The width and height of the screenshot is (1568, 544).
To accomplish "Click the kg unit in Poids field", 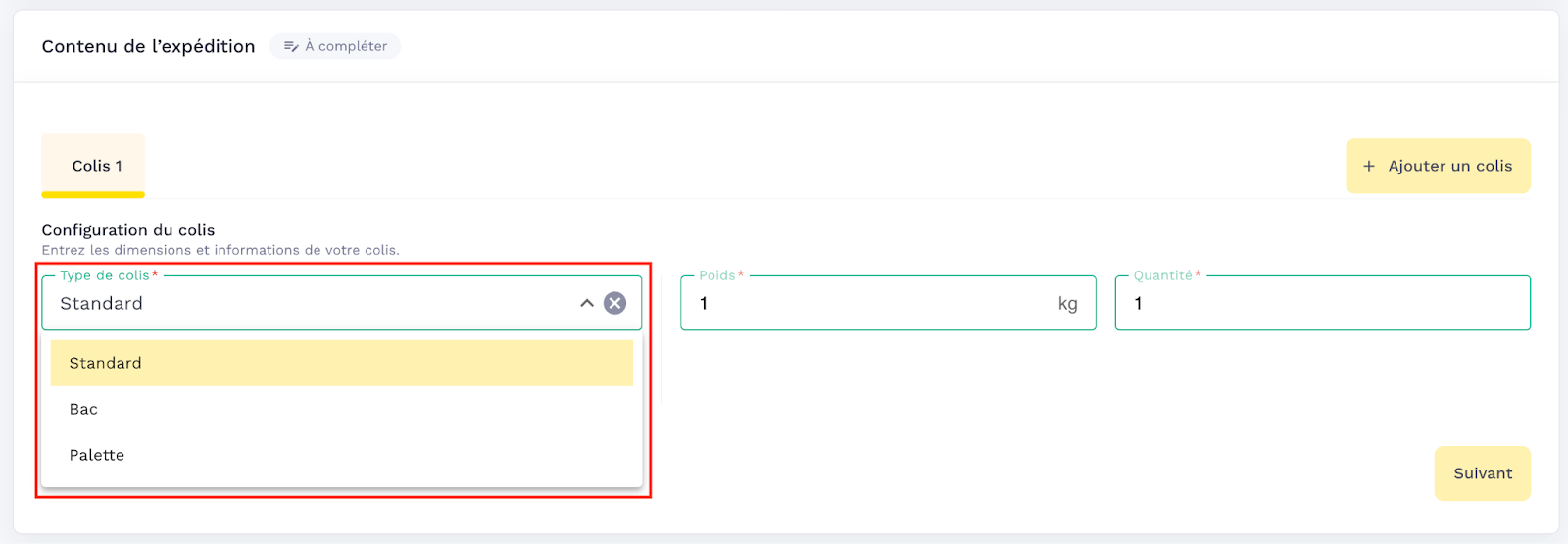I will click(1067, 304).
